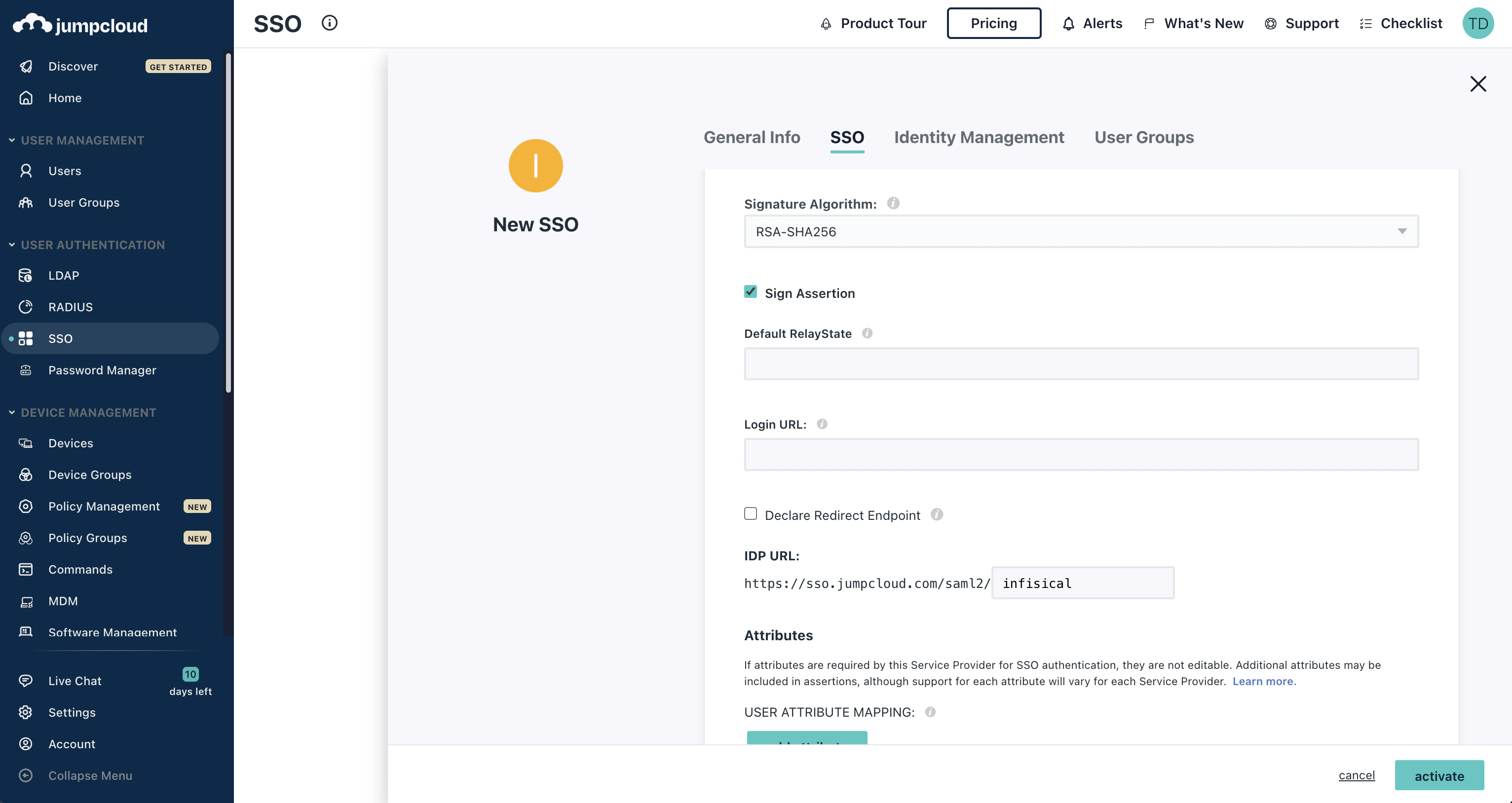Image resolution: width=1512 pixels, height=803 pixels.
Task: Click User Attribute Mapping info icon
Action: coord(930,712)
